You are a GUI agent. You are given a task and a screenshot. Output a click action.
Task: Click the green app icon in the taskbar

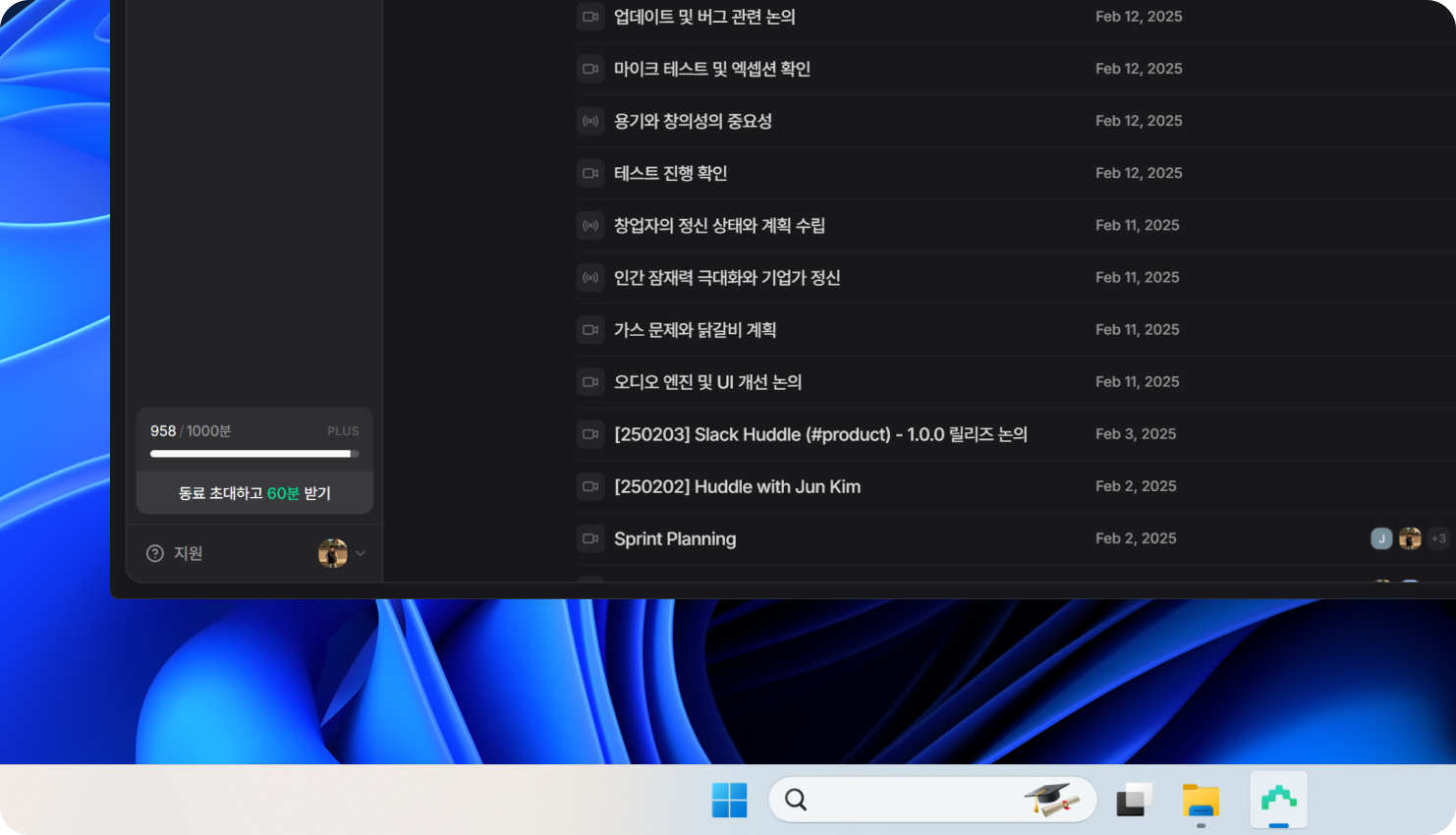[1278, 799]
